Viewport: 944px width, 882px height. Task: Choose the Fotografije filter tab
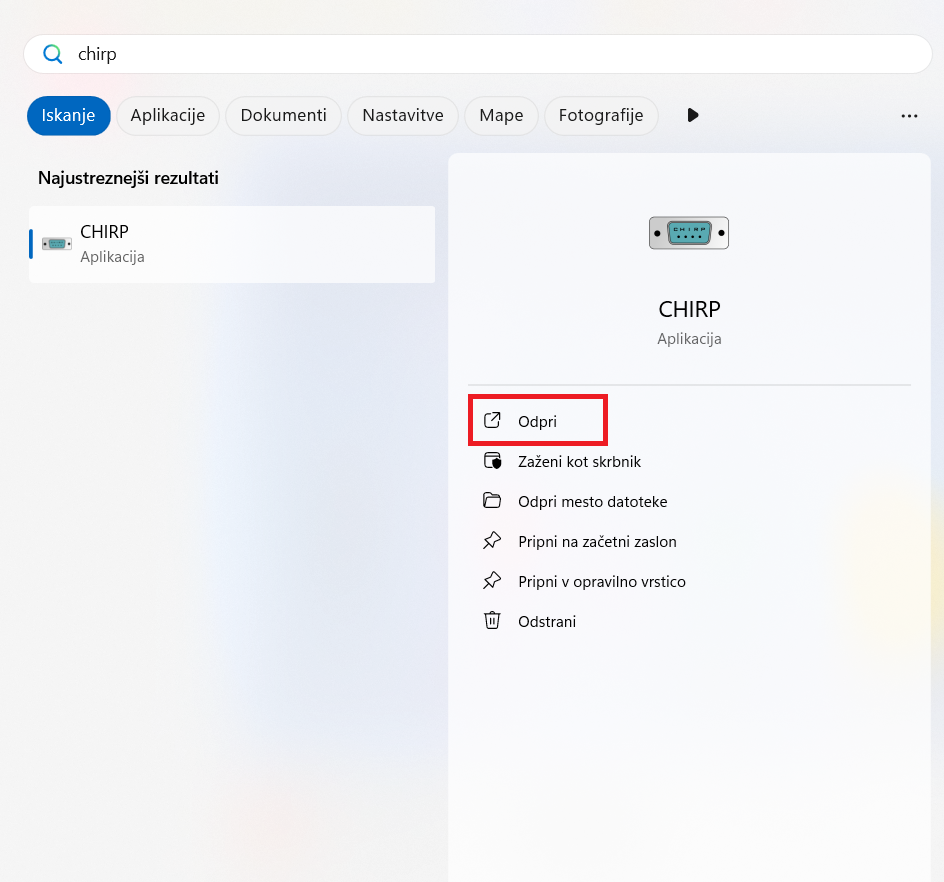601,116
